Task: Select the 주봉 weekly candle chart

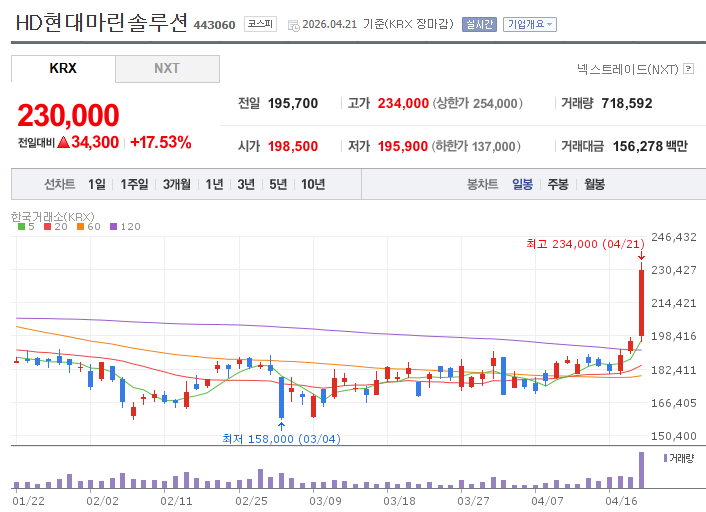Action: [558, 184]
